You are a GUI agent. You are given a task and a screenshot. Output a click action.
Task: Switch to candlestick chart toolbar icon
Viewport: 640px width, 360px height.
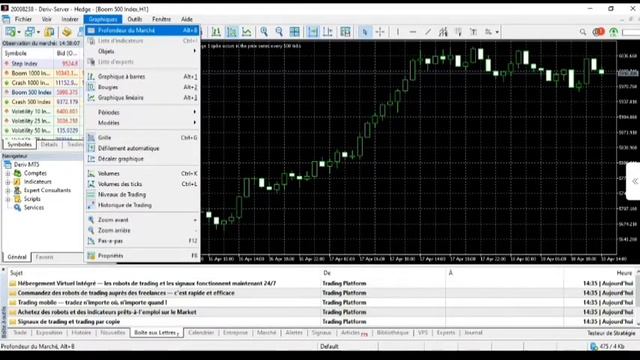coord(231,32)
